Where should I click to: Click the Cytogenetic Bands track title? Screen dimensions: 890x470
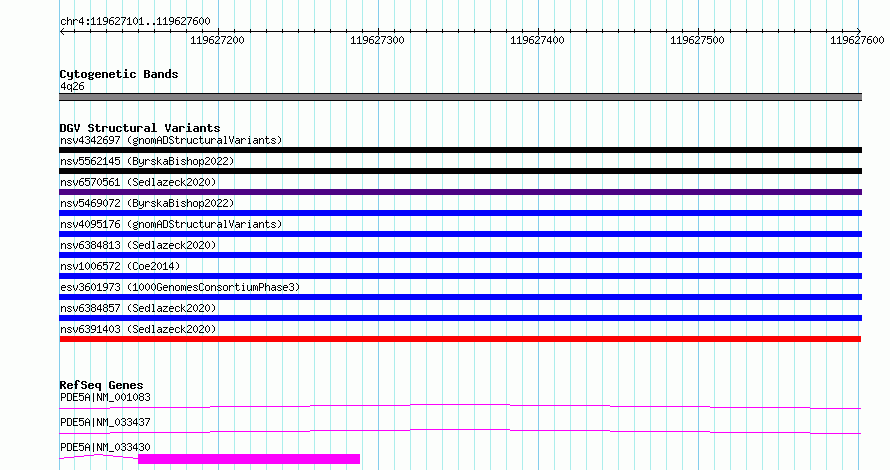tap(119, 74)
